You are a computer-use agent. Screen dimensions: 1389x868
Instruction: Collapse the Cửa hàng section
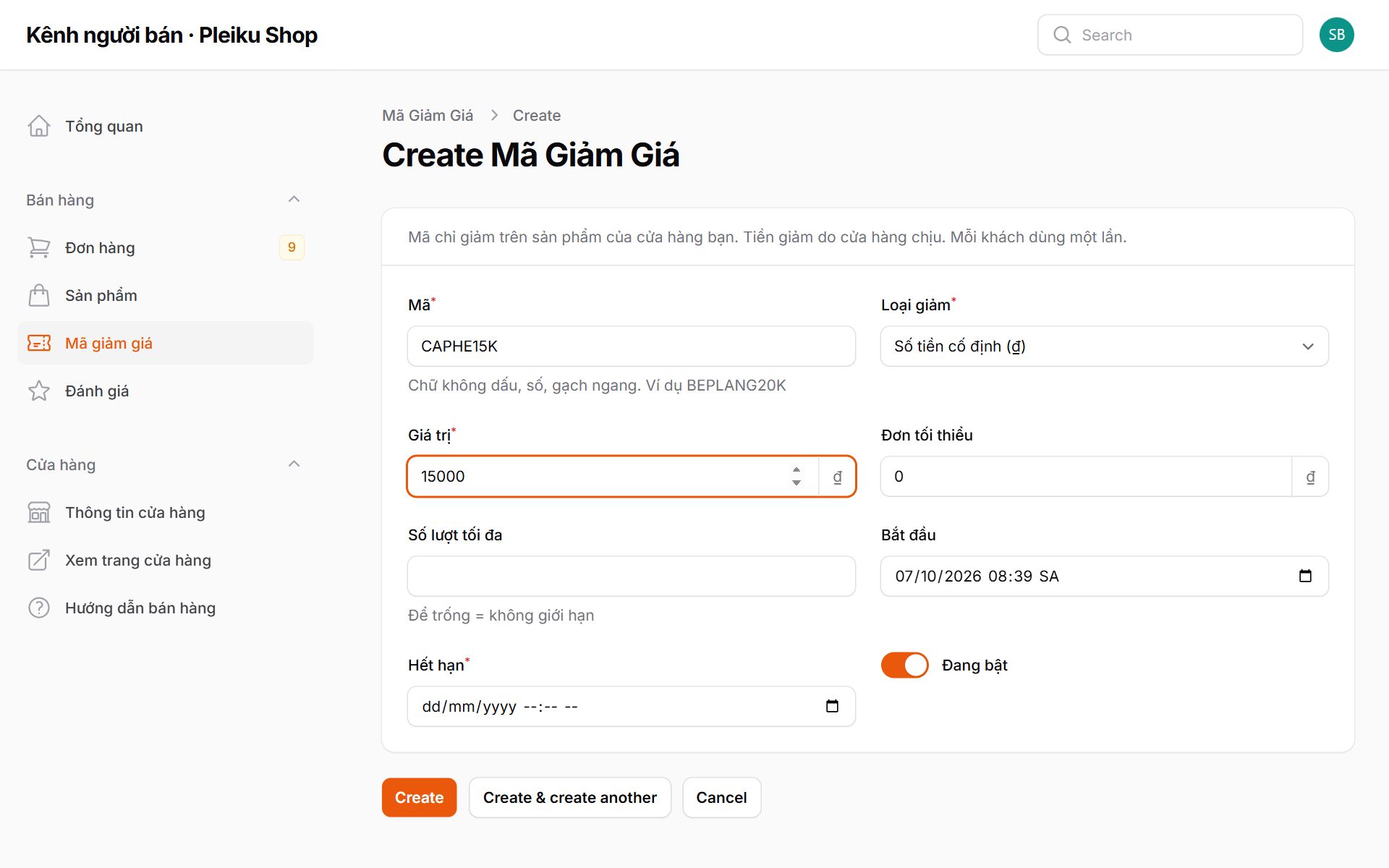point(294,464)
